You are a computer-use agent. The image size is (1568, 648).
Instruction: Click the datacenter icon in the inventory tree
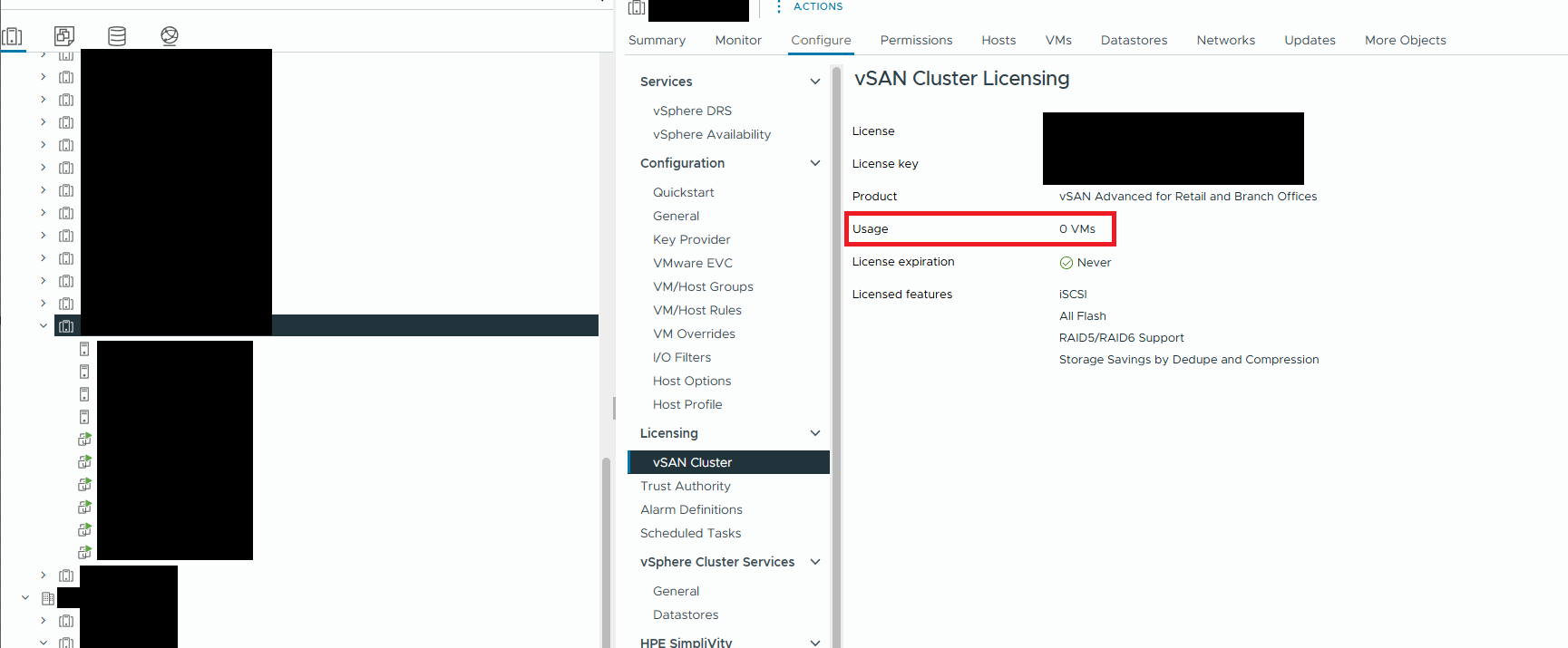[48, 598]
